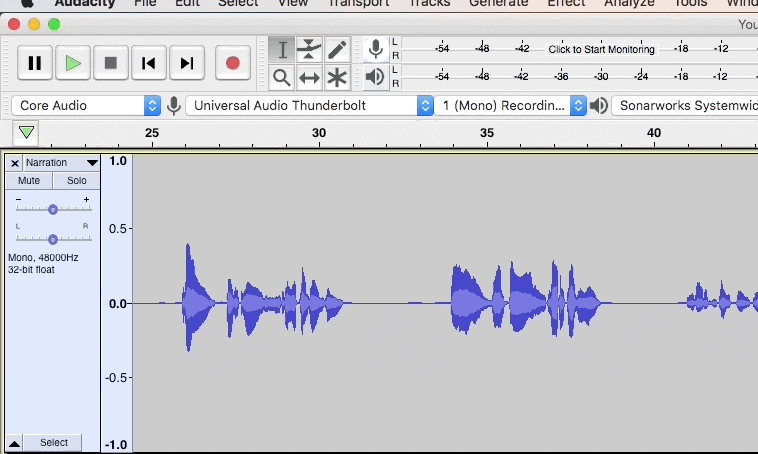Viewport: 758px width, 454px height.
Task: Choose the Zoom magnifier tool
Action: (x=282, y=77)
